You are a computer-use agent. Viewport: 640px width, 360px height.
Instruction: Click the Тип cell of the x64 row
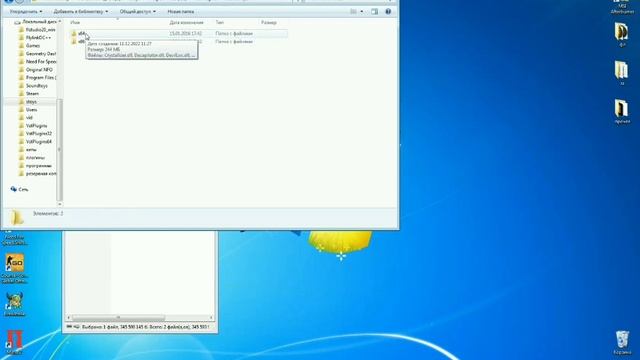pos(234,33)
